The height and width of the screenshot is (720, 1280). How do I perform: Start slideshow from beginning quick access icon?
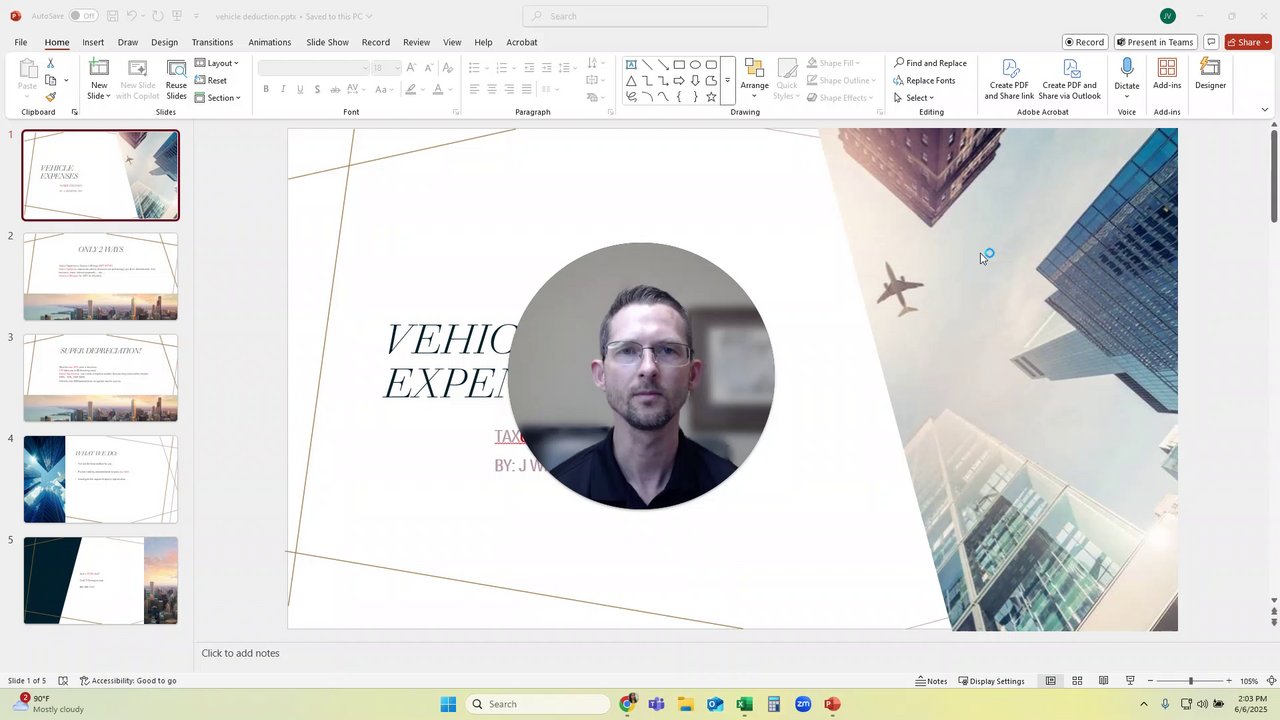[176, 16]
